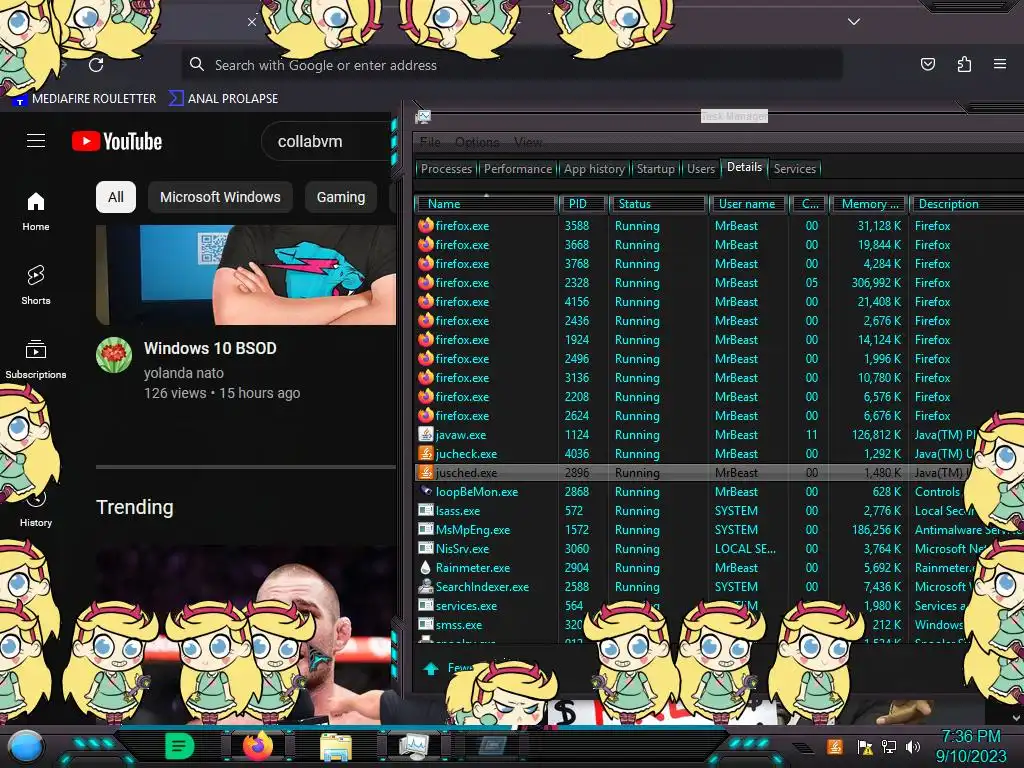Screen dimensions: 1024x768
Task: Sort by the Description column header
Action: coord(967,204)
